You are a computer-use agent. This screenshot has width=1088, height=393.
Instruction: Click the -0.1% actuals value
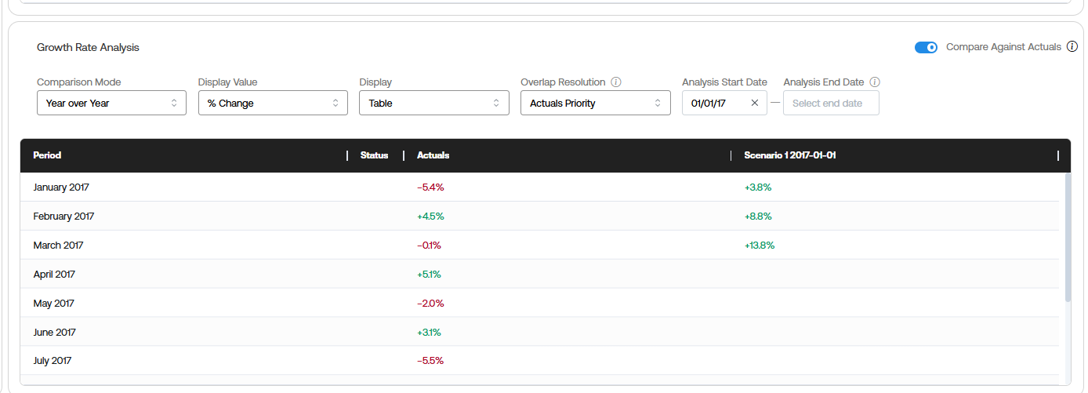click(x=429, y=246)
